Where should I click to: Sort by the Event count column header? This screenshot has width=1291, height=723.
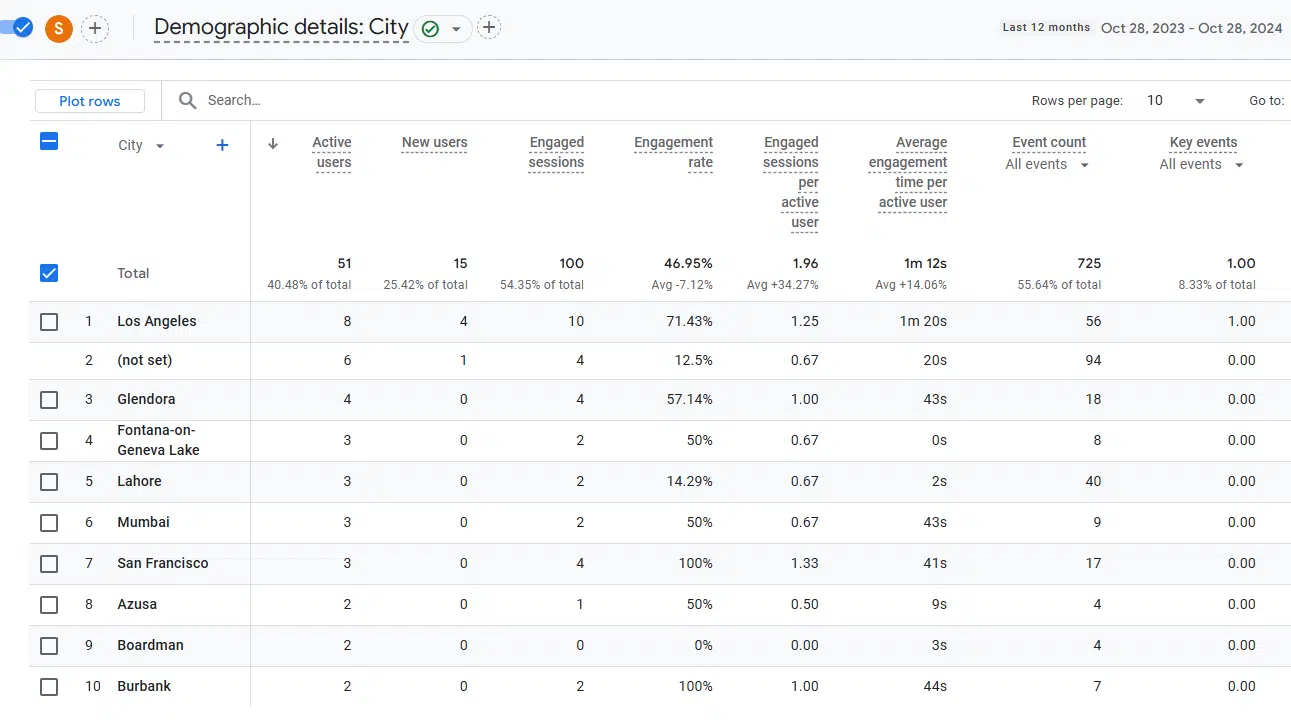pyautogui.click(x=1049, y=142)
